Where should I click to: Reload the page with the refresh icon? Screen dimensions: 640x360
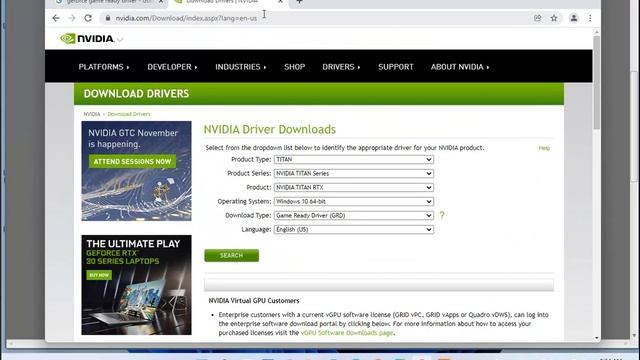[x=88, y=18]
